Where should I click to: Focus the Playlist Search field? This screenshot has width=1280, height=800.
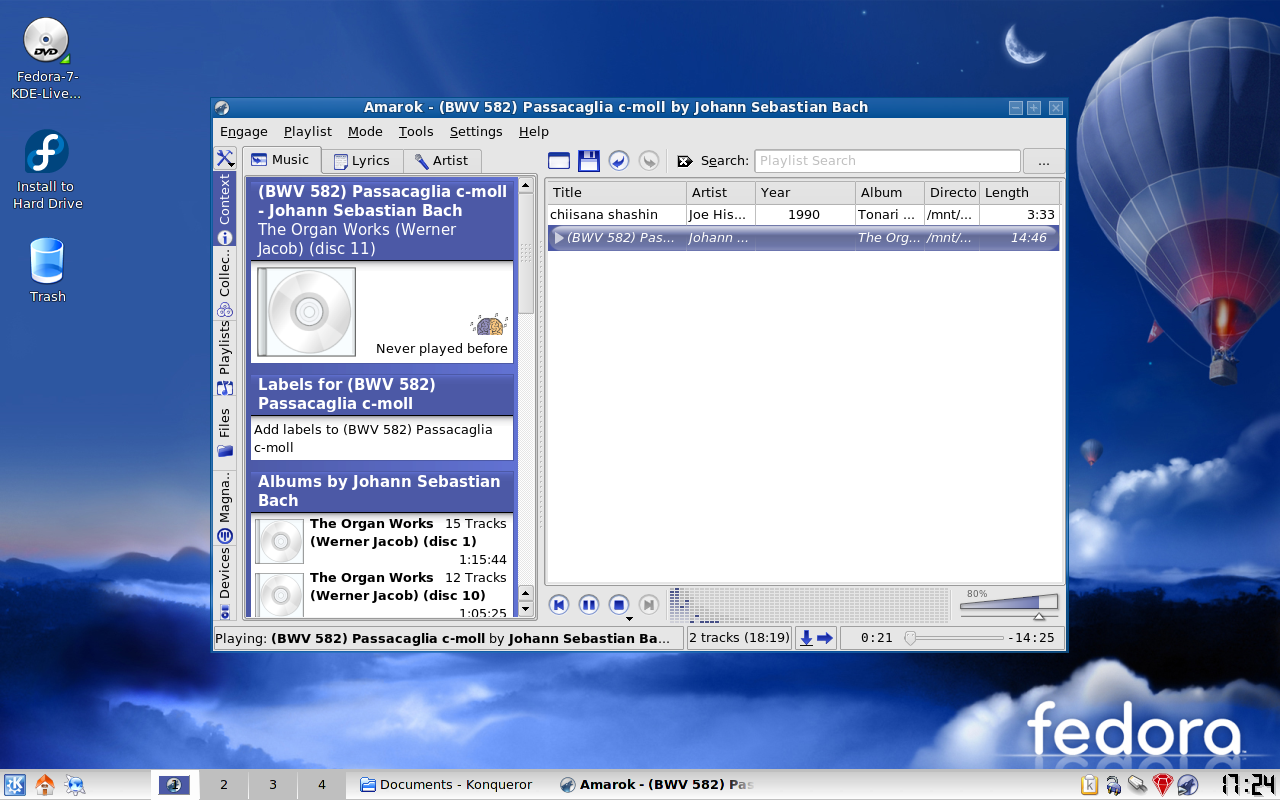[887, 161]
